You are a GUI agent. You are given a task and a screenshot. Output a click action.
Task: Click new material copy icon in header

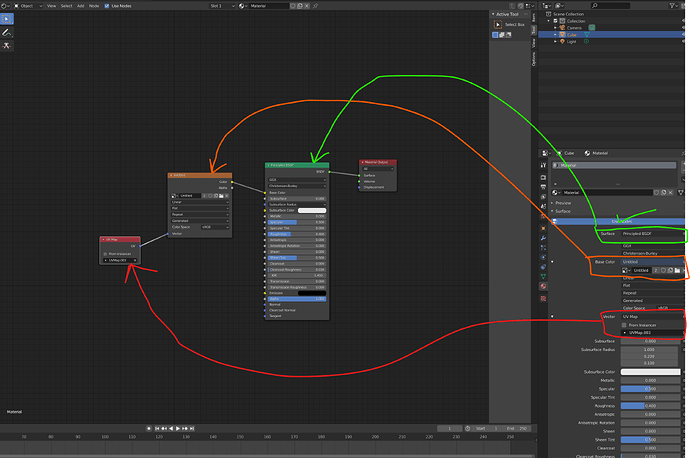click(x=300, y=6)
